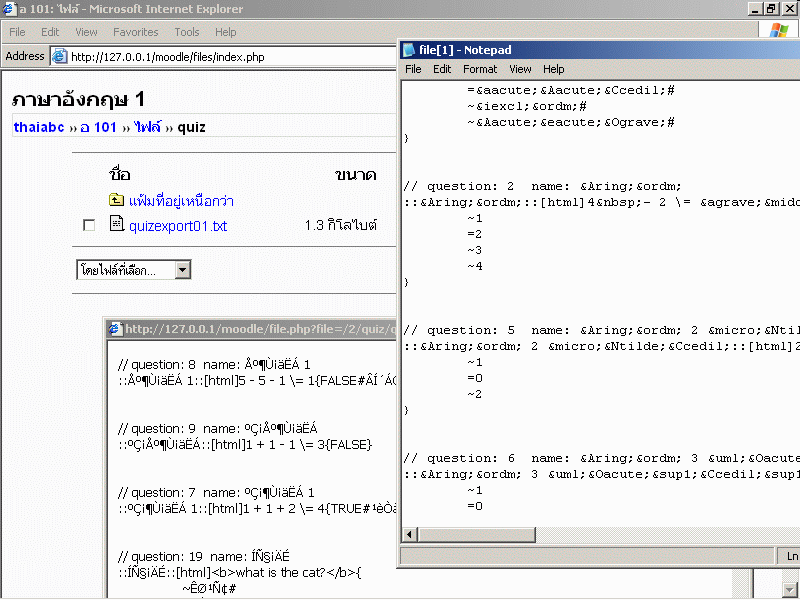Click the page icon in the Address bar
Image resolution: width=800 pixels, height=600 pixels.
click(x=59, y=57)
